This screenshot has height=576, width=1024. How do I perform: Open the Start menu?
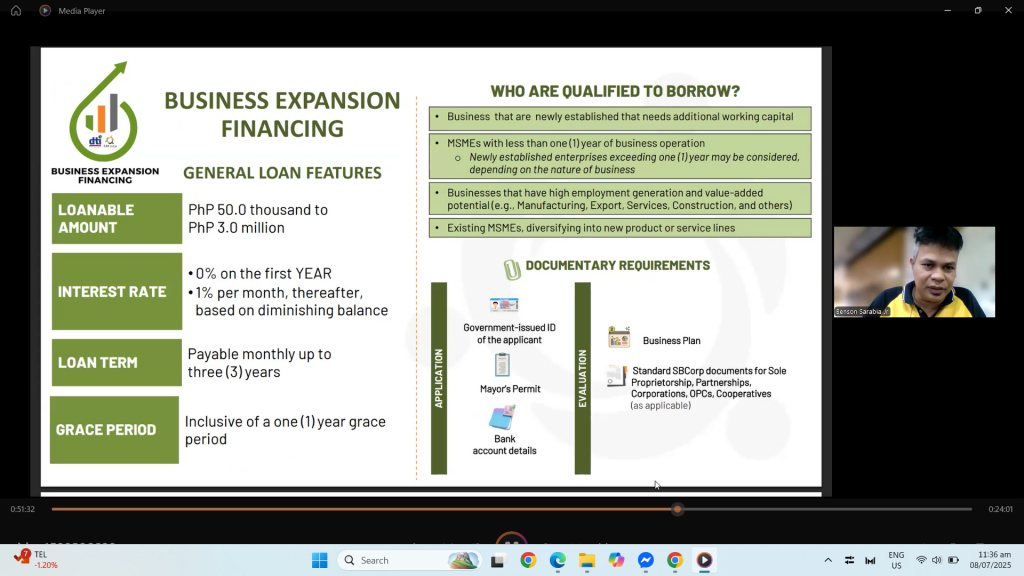[x=319, y=560]
